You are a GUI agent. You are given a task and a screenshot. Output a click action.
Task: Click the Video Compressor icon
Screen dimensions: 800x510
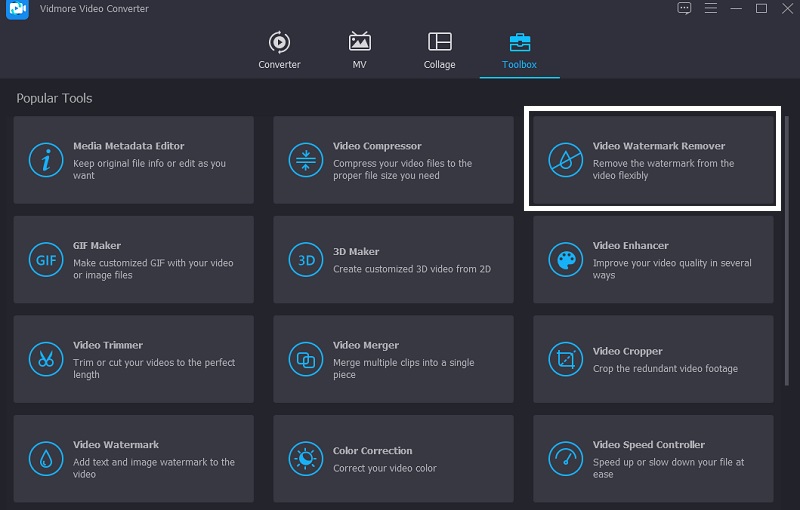(302, 160)
